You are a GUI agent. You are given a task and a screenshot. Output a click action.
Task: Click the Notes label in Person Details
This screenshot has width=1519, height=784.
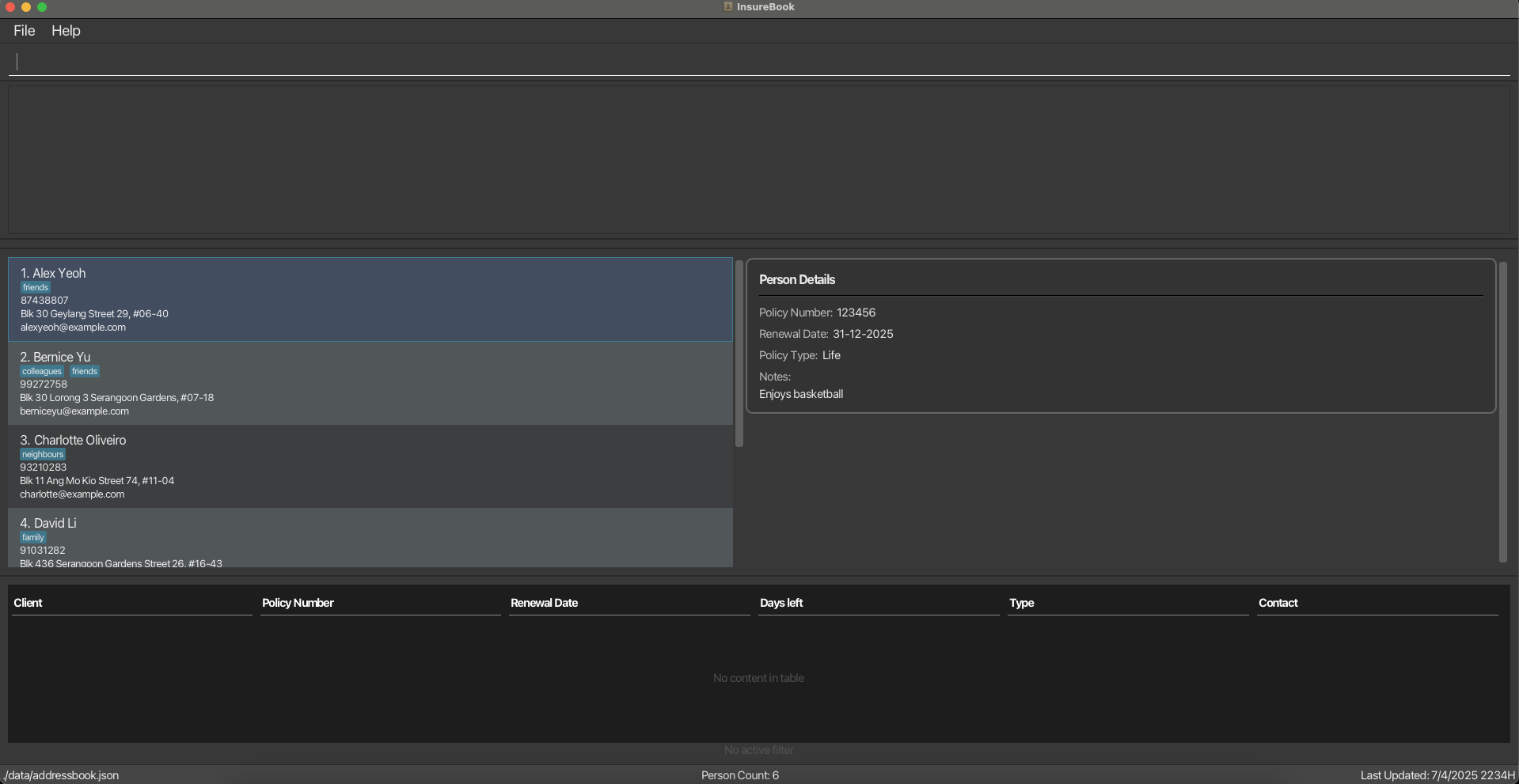(x=775, y=377)
